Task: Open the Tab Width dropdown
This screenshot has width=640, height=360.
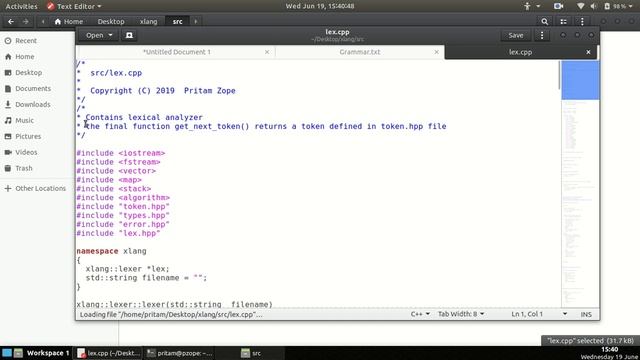Action: [461, 314]
